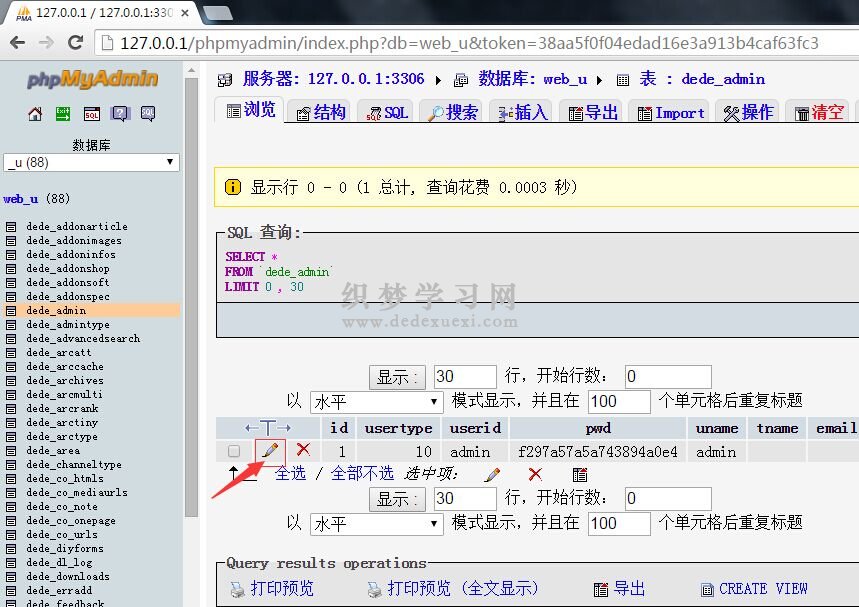Screen dimensions: 859x607
Task: Click the green exit/logout icon
Action: (63, 114)
